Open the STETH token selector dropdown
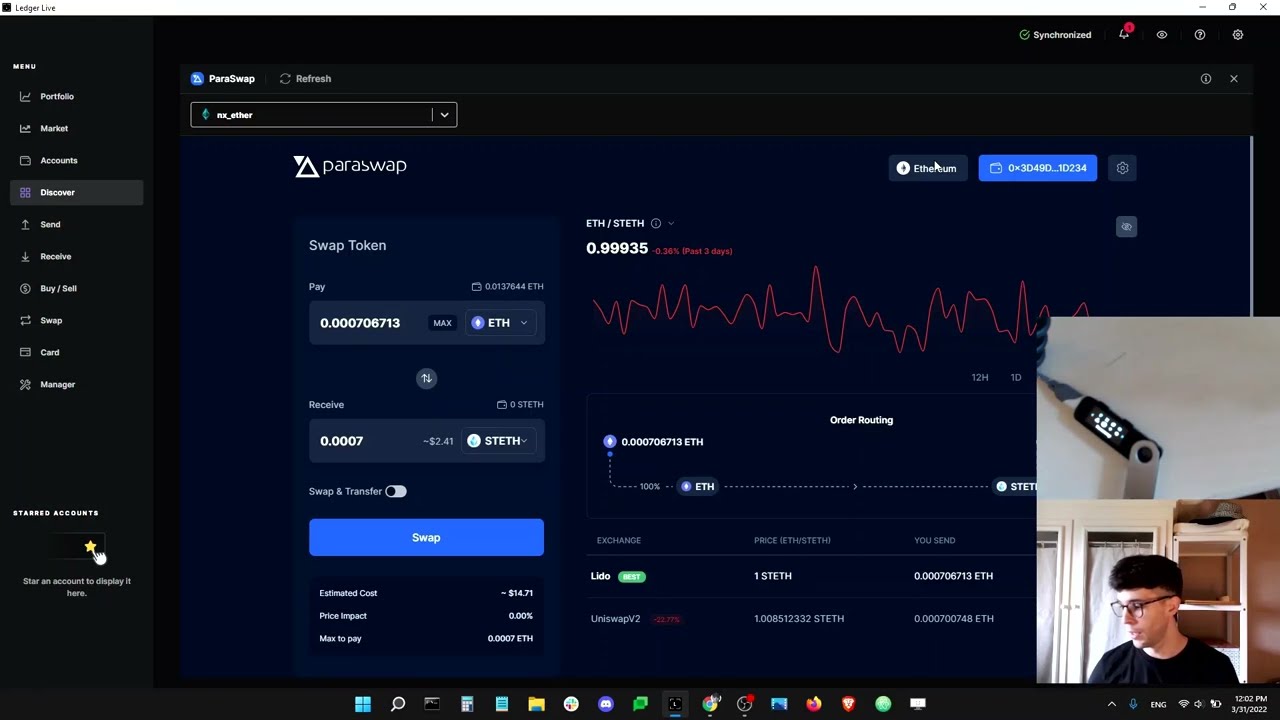 [497, 440]
